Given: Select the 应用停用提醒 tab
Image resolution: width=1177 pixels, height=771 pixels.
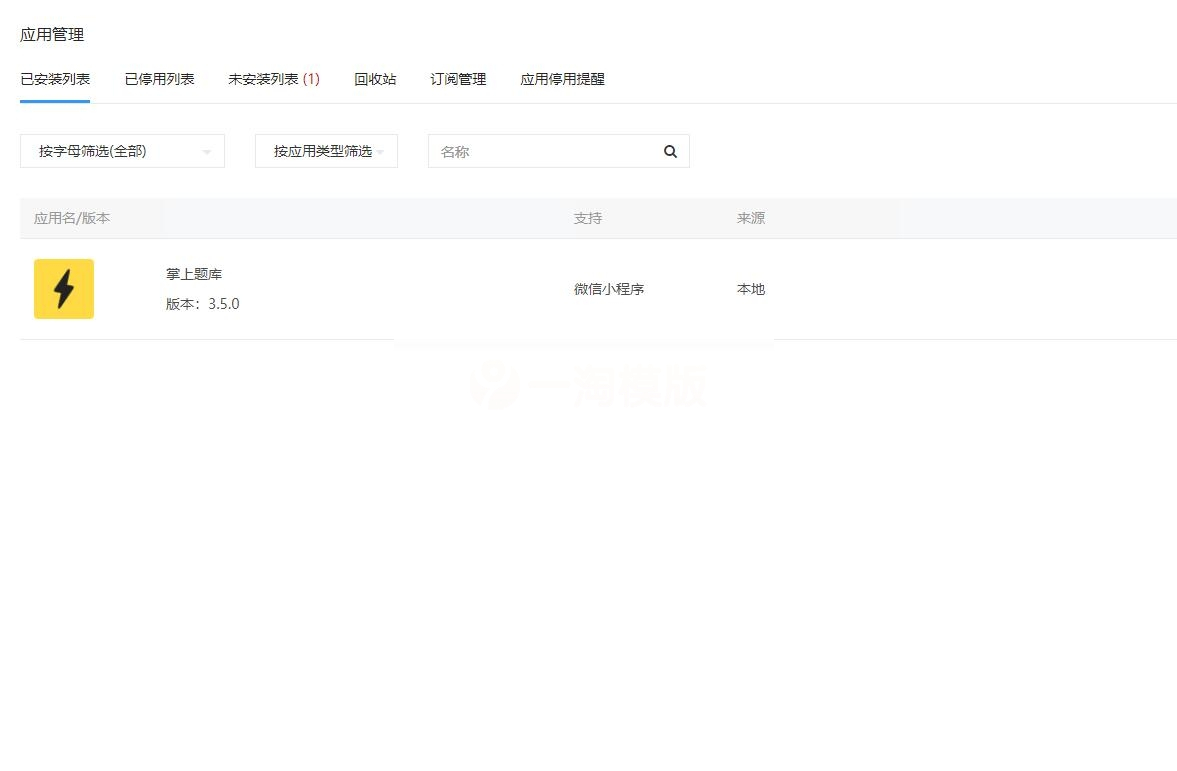Looking at the screenshot, I should point(562,79).
